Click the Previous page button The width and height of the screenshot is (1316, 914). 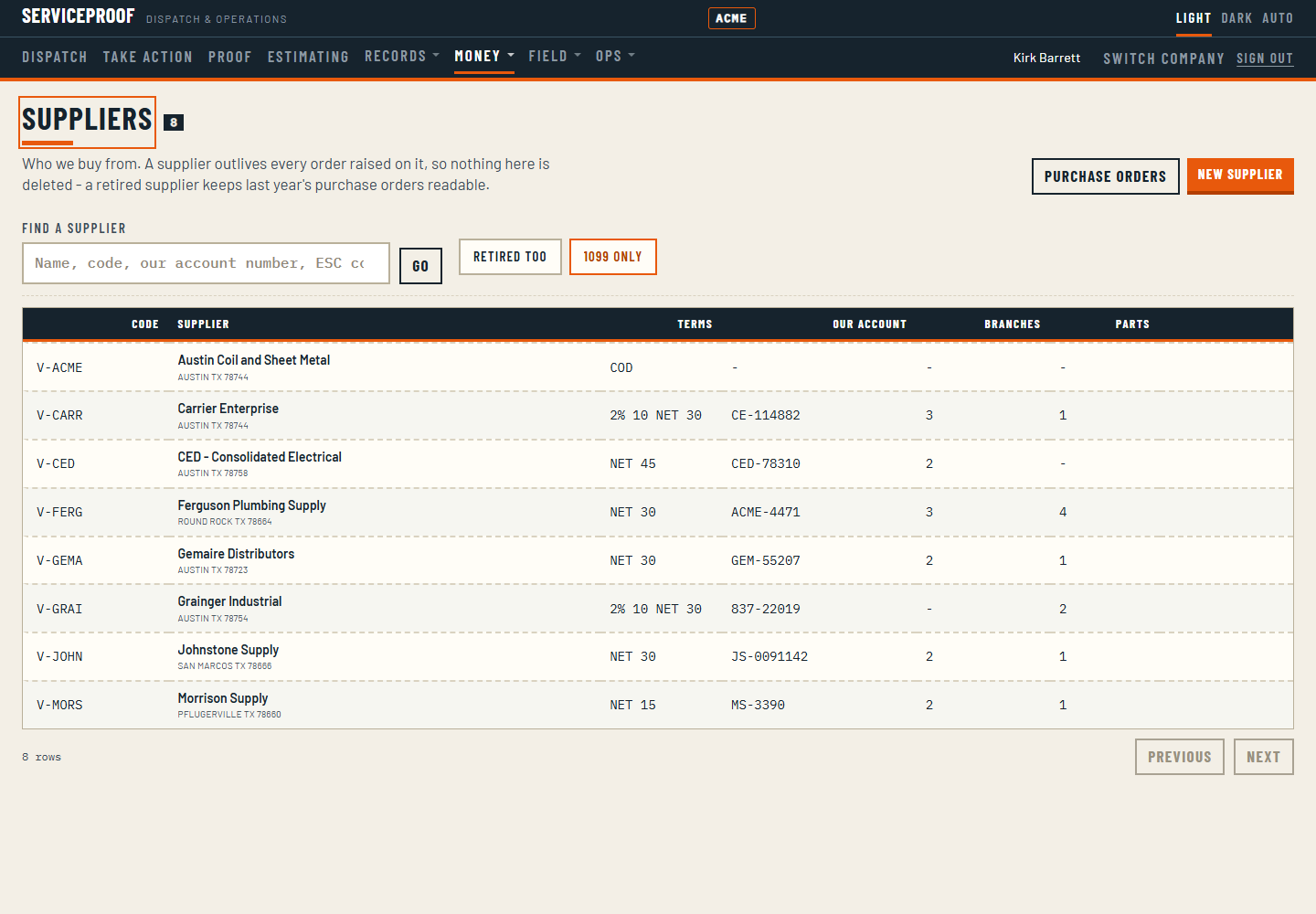(x=1180, y=757)
